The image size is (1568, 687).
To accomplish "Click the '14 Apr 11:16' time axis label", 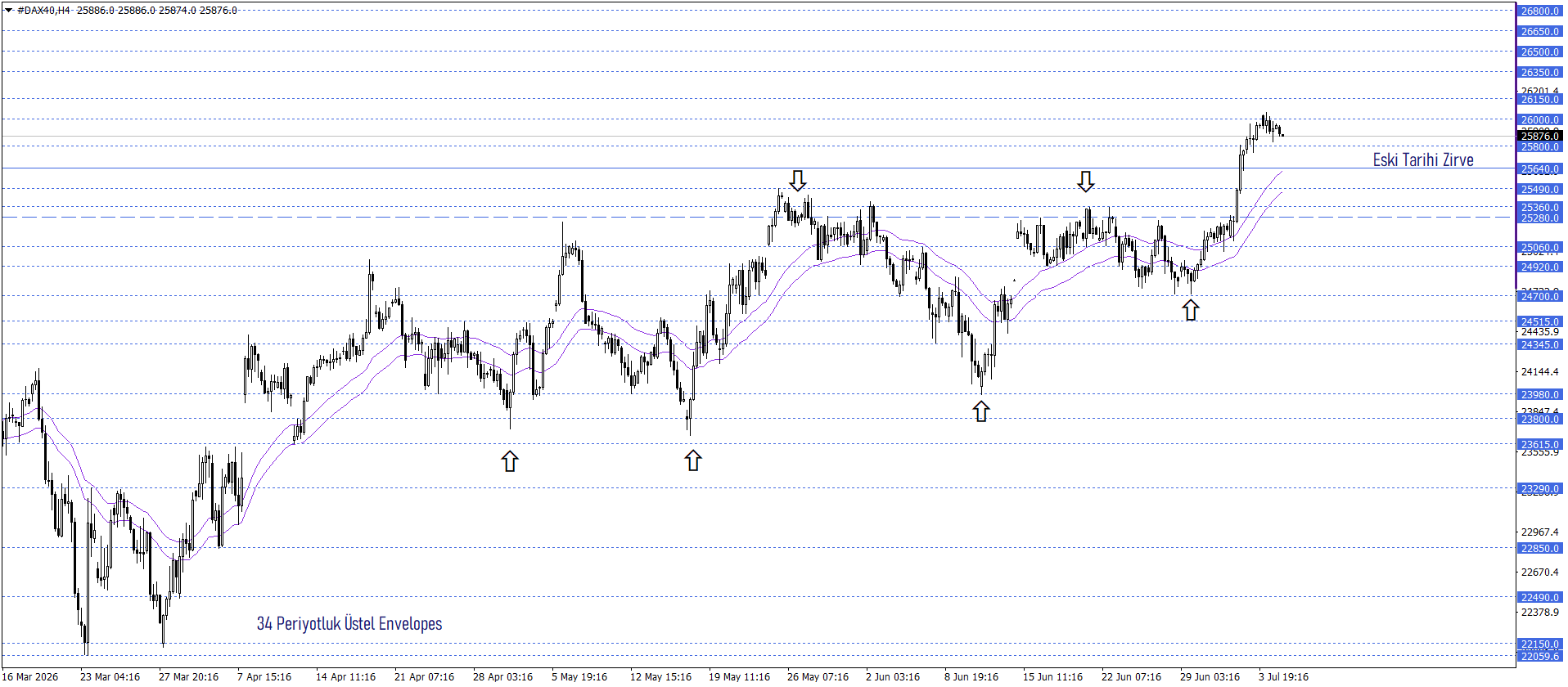I will pos(345,676).
